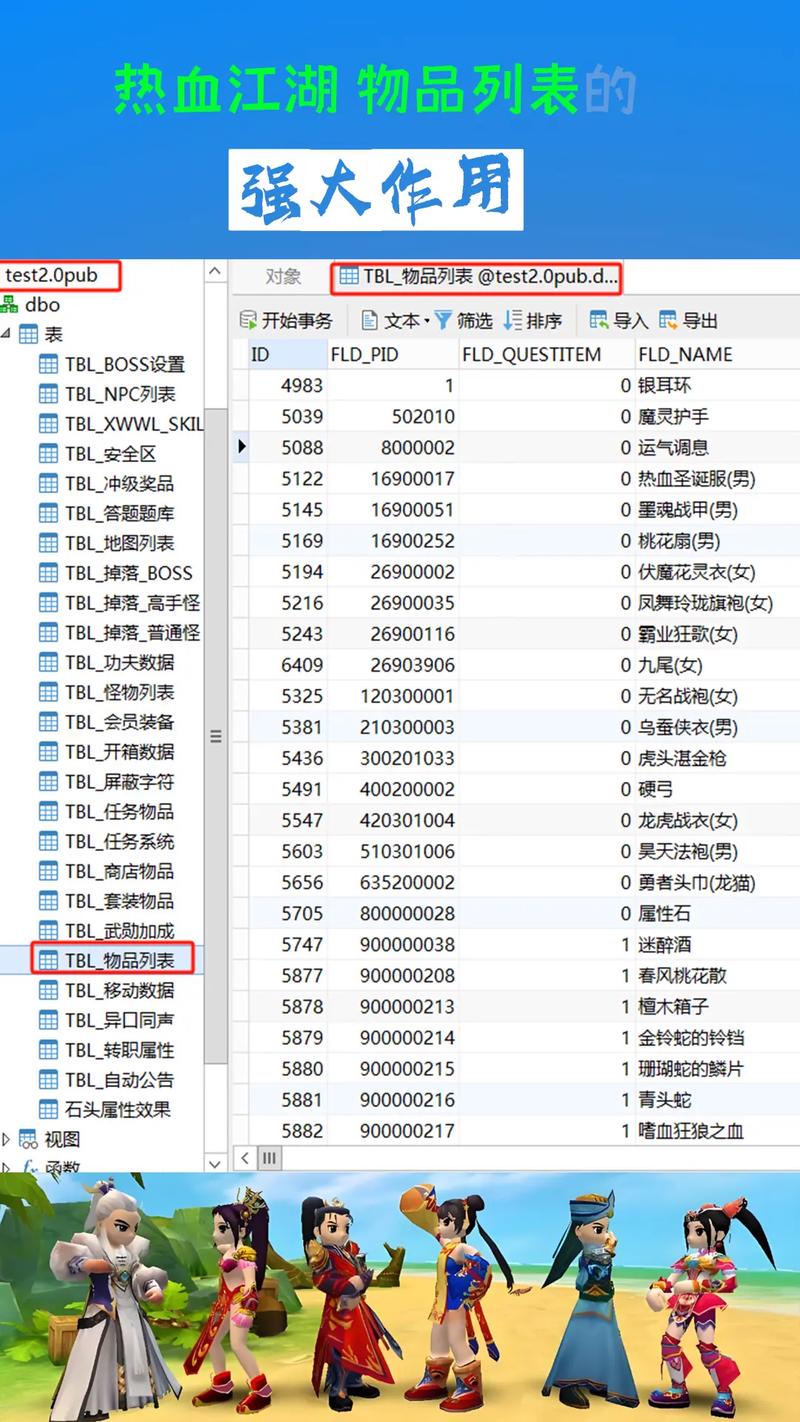Viewport: 800px width, 1422px height.
Task: Click the TBL_套装物品 table icon
Action: pyautogui.click(x=48, y=900)
